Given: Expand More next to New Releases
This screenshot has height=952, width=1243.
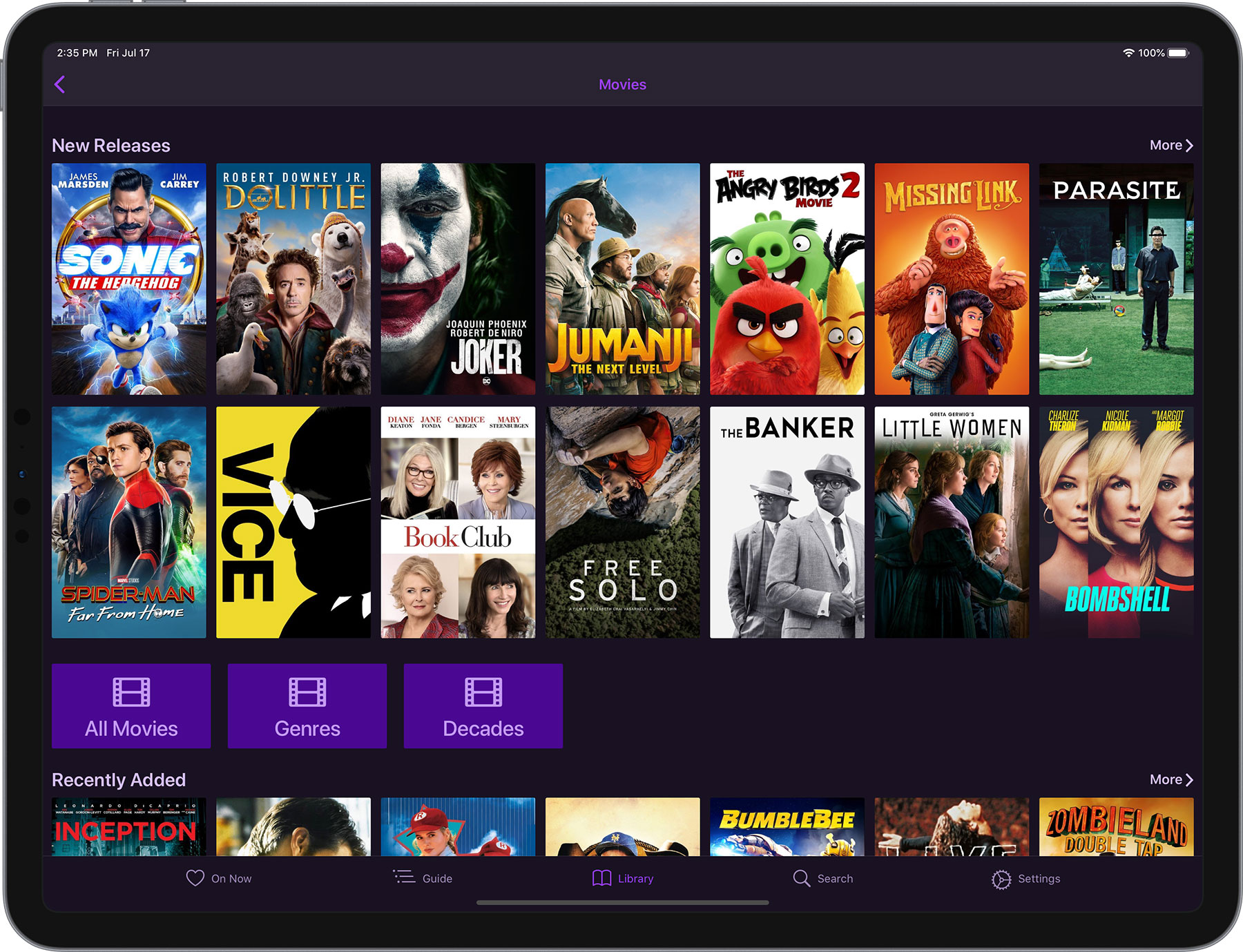Looking at the screenshot, I should (1170, 145).
